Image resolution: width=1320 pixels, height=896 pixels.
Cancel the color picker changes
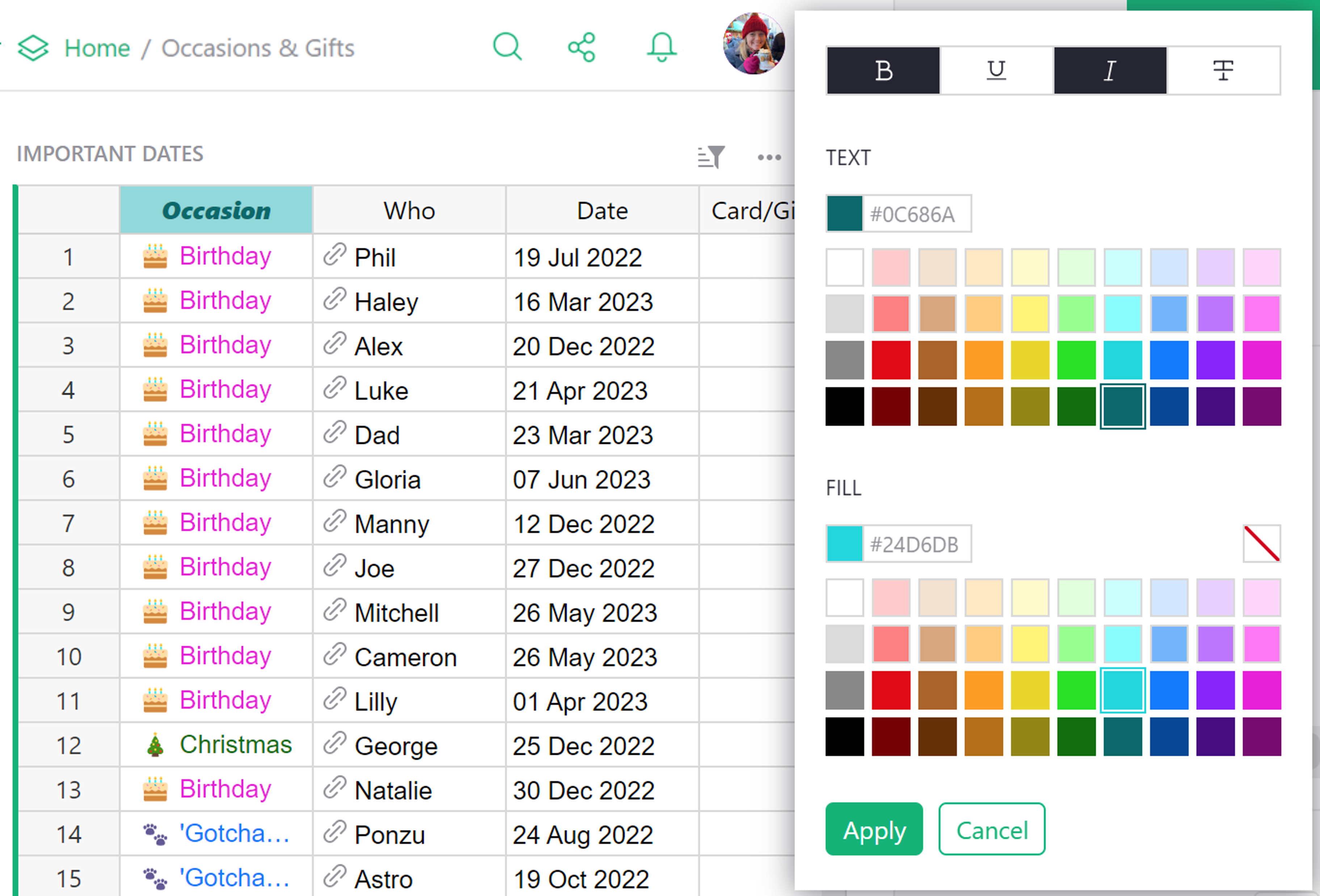tap(992, 829)
